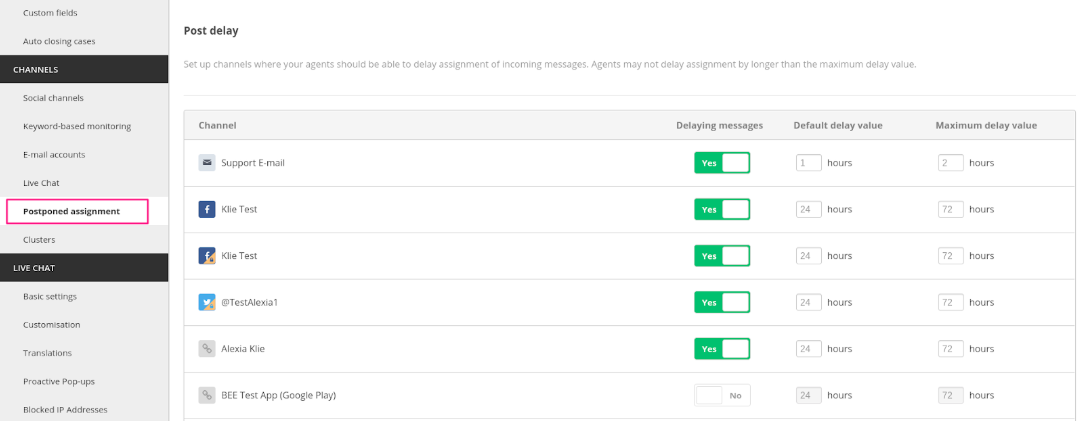
Task: Click the Twitter icon beside @TestAlexia1
Action: (x=207, y=302)
